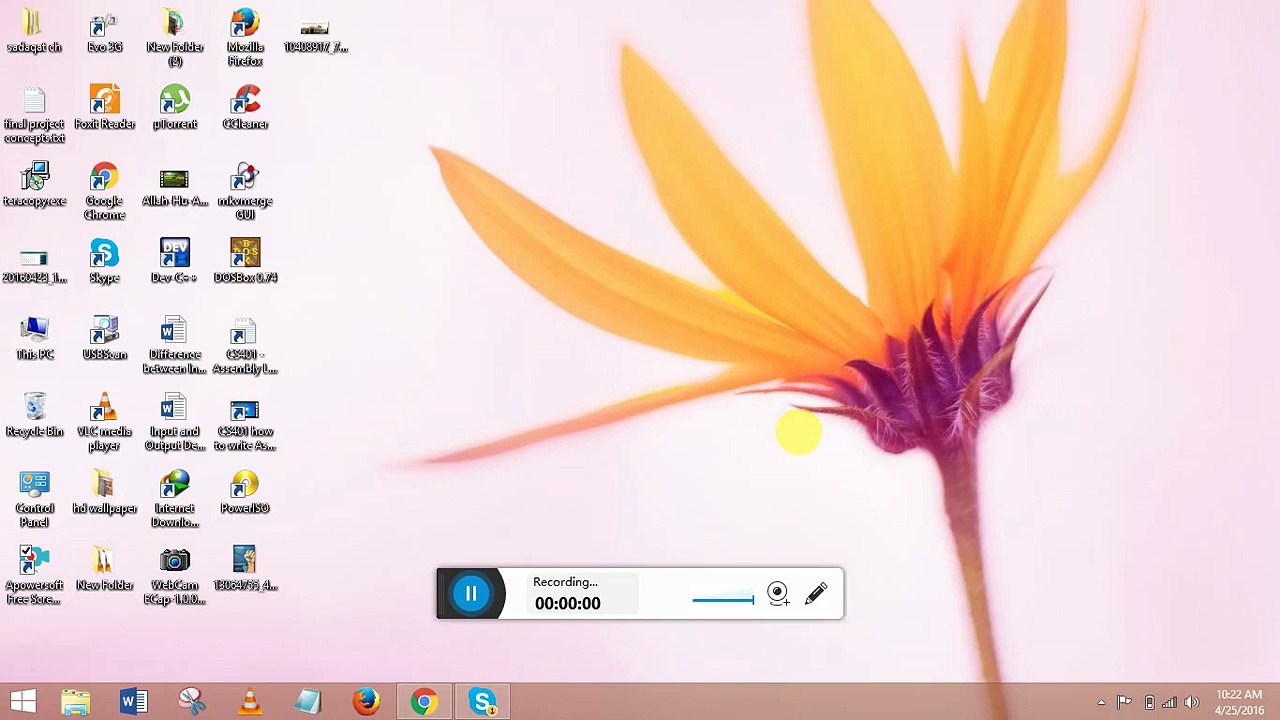
Task: Select the Skype desktop shortcut
Action: (104, 262)
